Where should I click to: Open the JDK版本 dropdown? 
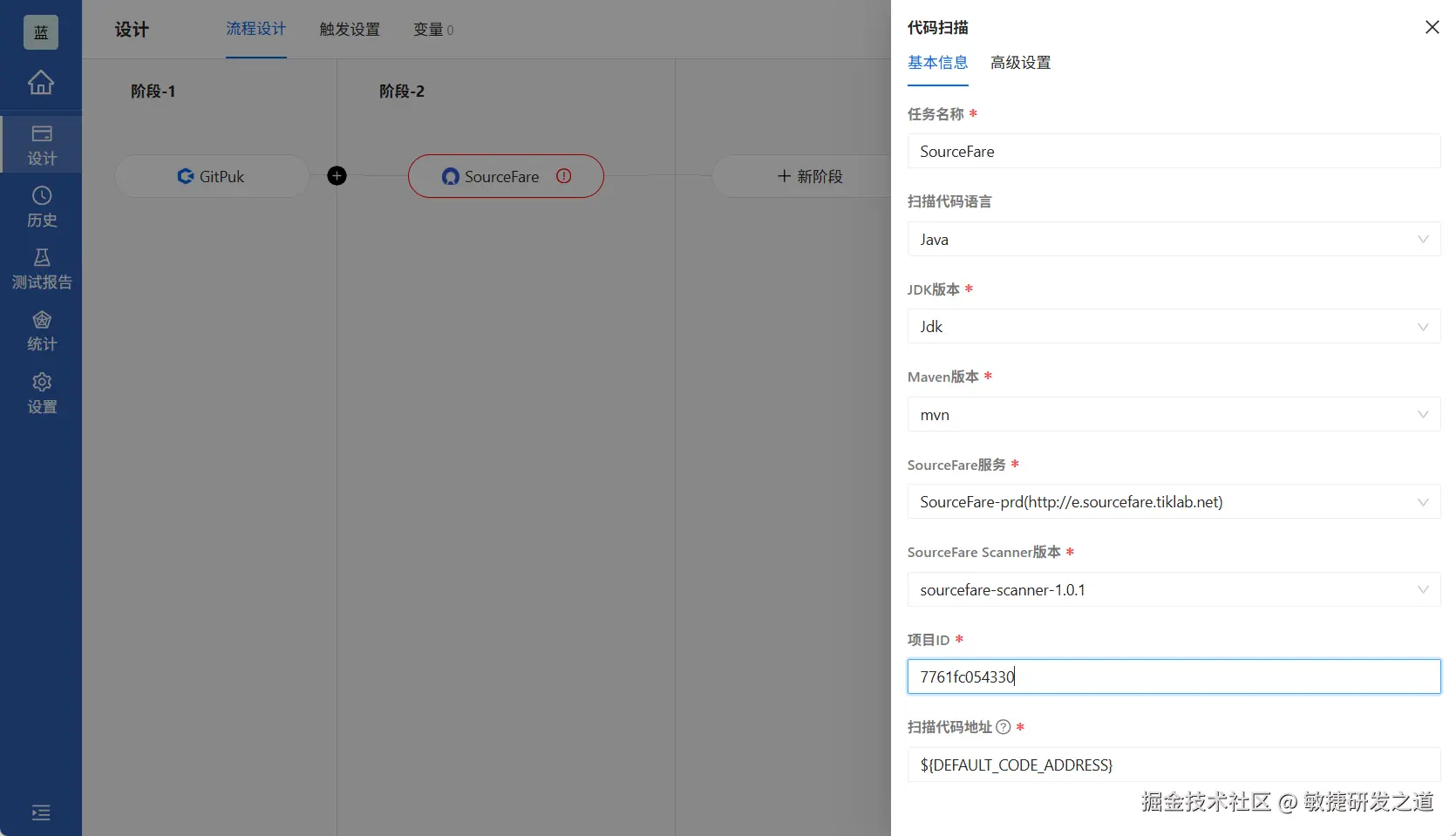click(1174, 327)
